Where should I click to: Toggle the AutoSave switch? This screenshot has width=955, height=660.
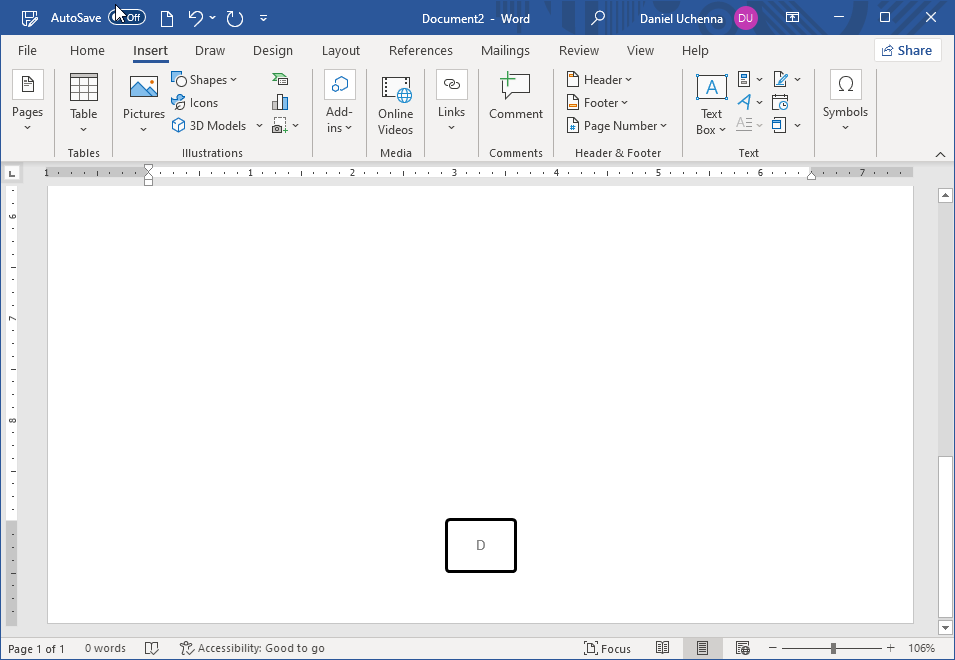click(129, 18)
